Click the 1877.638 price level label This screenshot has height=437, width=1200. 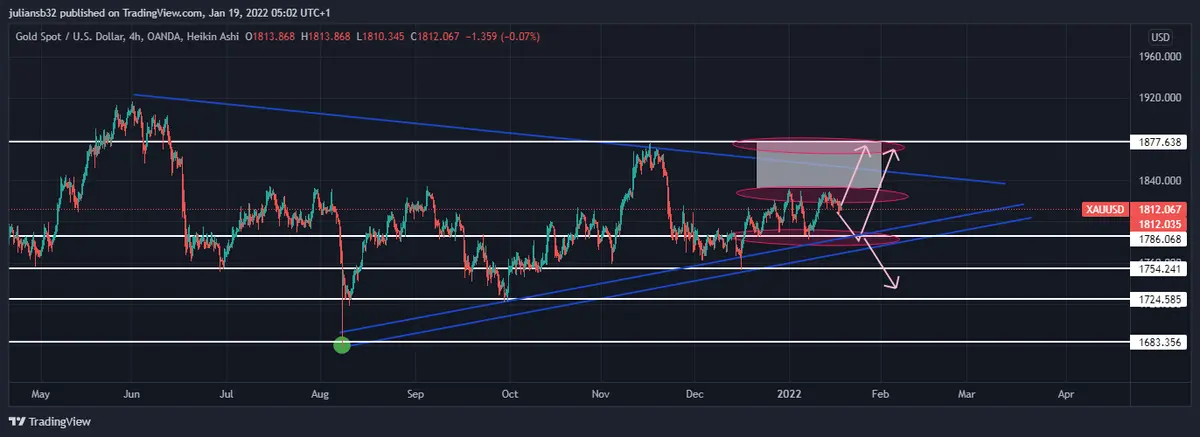pyautogui.click(x=1159, y=142)
